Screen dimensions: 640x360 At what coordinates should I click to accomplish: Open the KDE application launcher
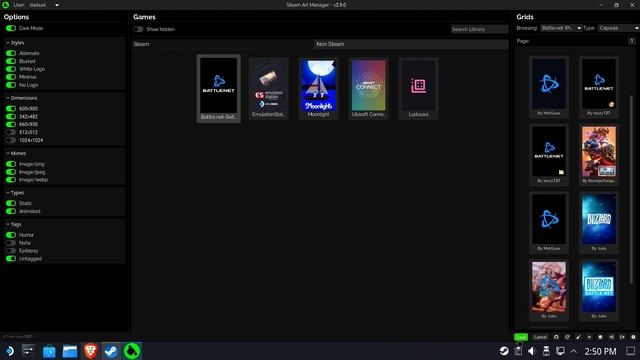coord(9,351)
